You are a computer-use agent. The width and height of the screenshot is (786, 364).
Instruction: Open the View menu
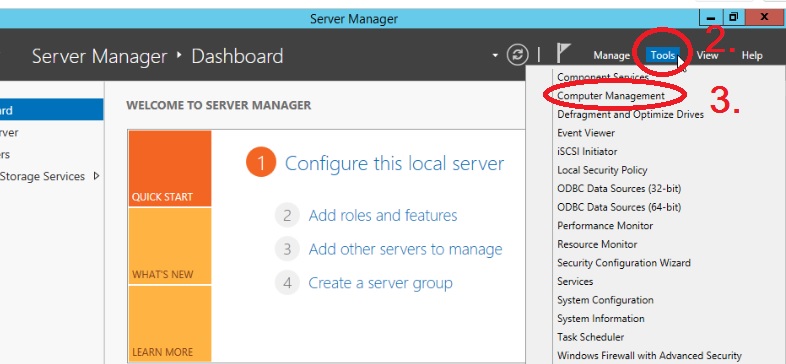[x=707, y=56]
